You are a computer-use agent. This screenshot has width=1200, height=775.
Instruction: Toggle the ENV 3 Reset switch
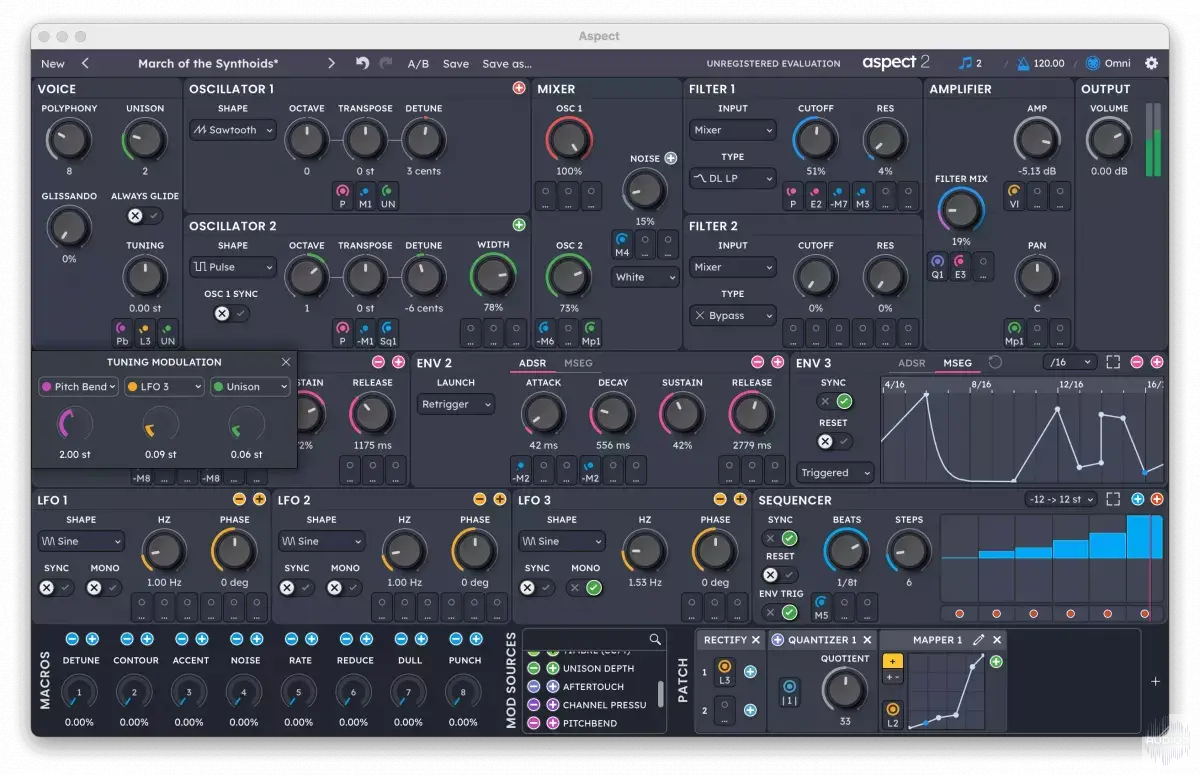coord(834,441)
